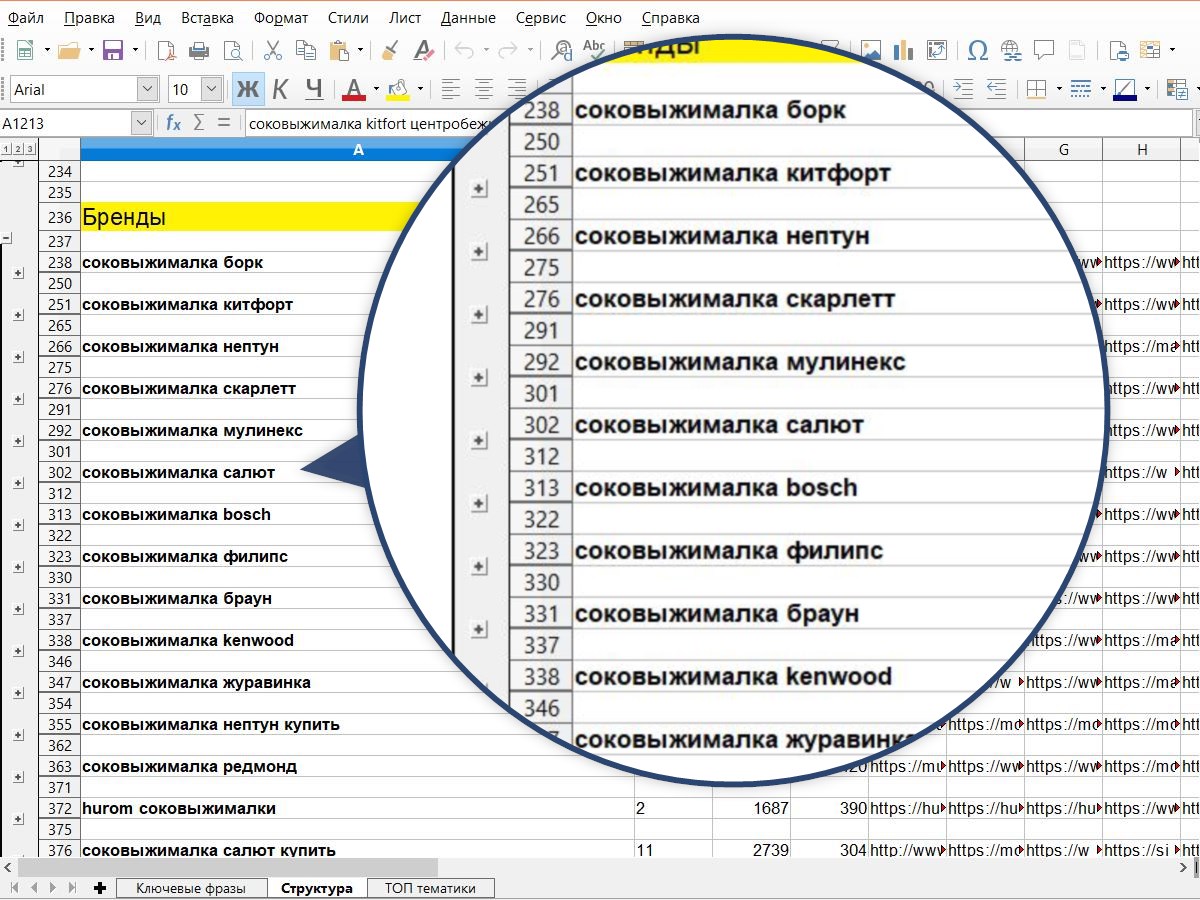This screenshot has width=1200, height=900.
Task: Open the Файл menu
Action: click(x=26, y=18)
